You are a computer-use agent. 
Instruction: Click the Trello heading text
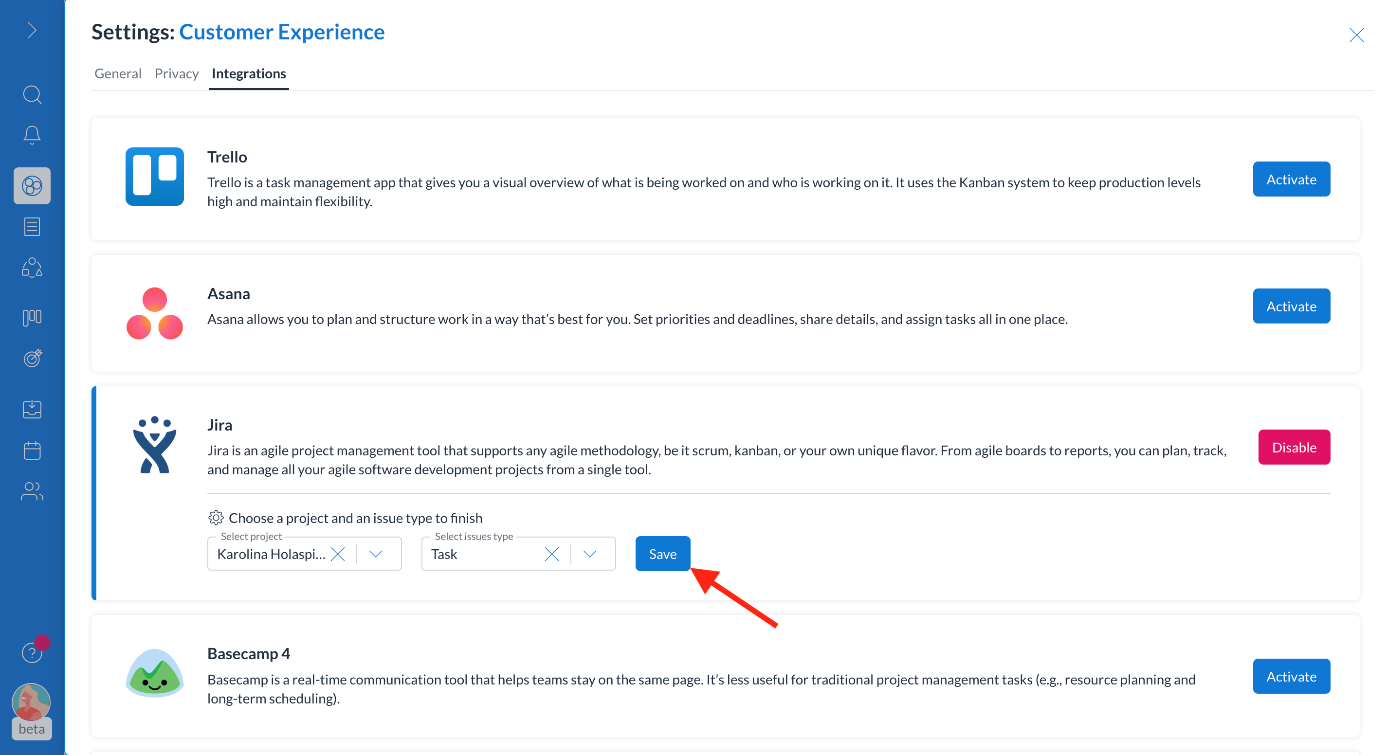pyautogui.click(x=227, y=157)
